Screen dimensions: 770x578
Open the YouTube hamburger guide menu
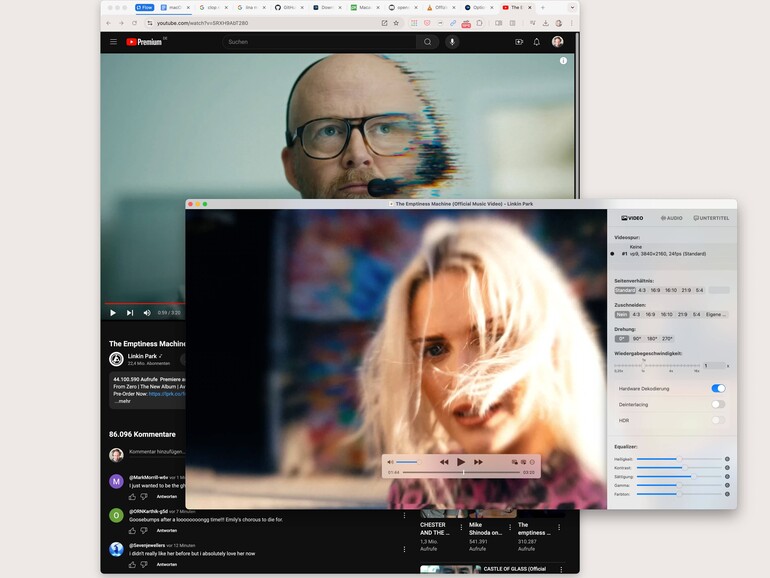pyautogui.click(x=113, y=42)
